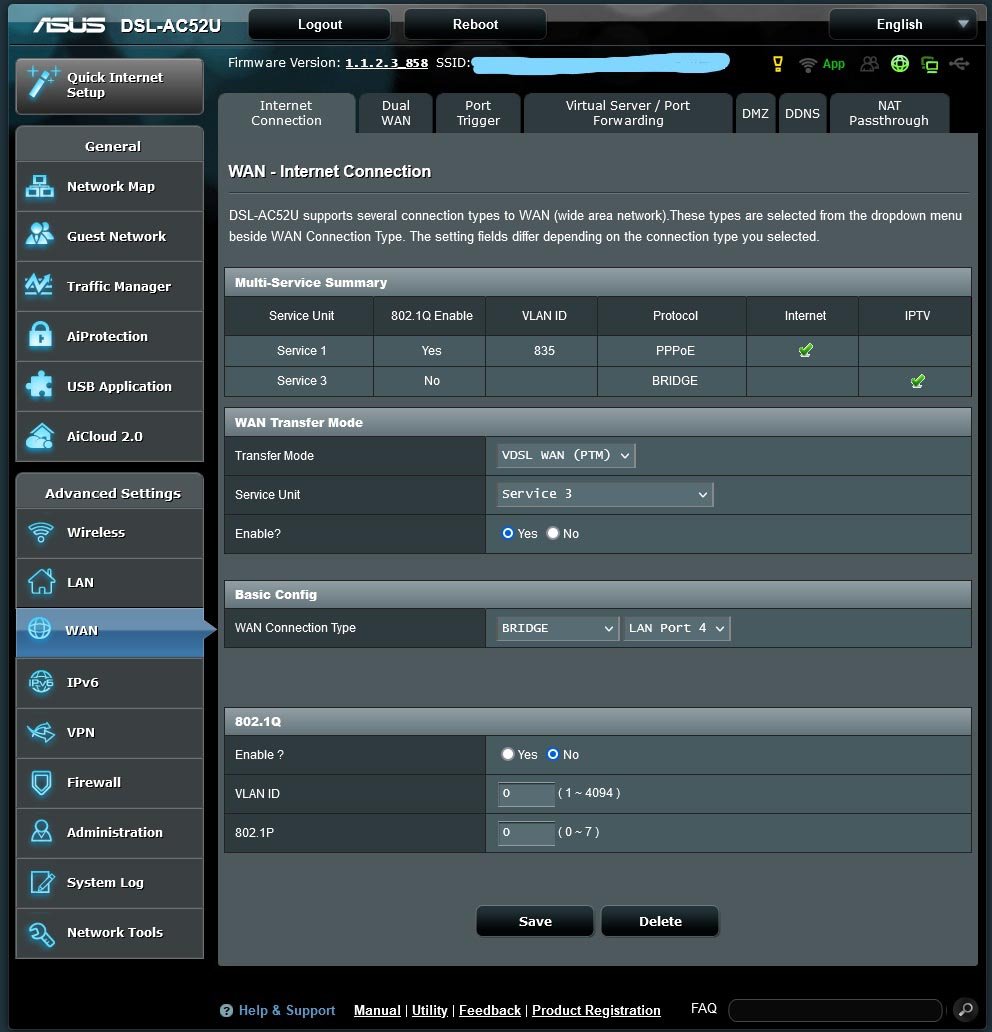Open the English language dropdown

(x=902, y=24)
